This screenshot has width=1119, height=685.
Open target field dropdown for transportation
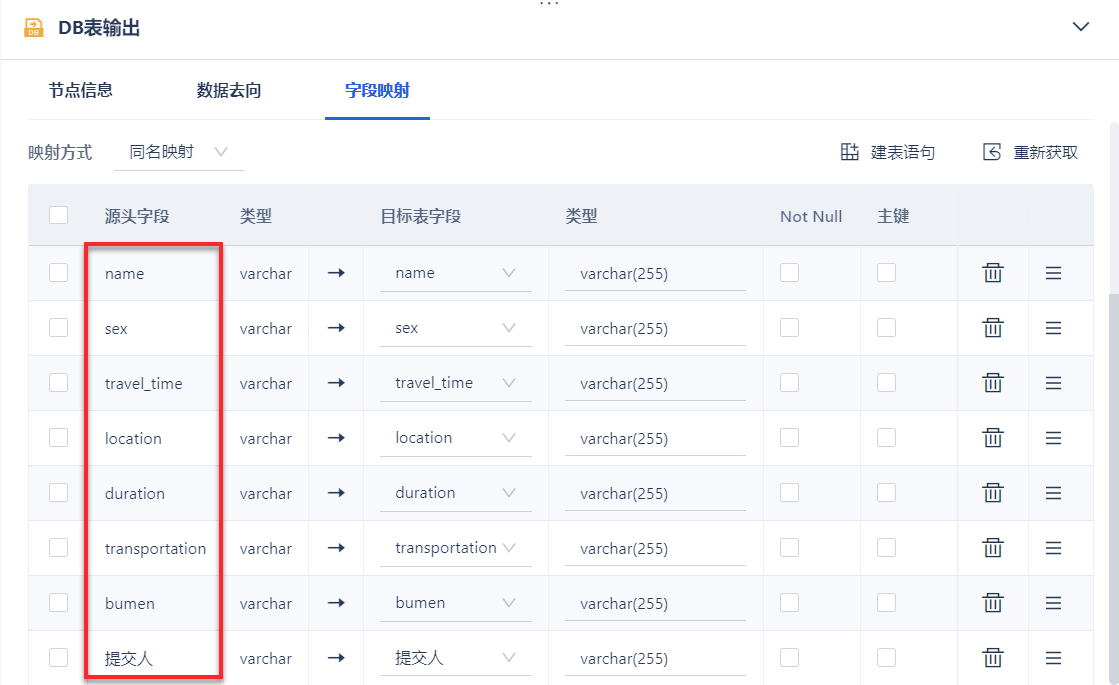click(x=455, y=548)
